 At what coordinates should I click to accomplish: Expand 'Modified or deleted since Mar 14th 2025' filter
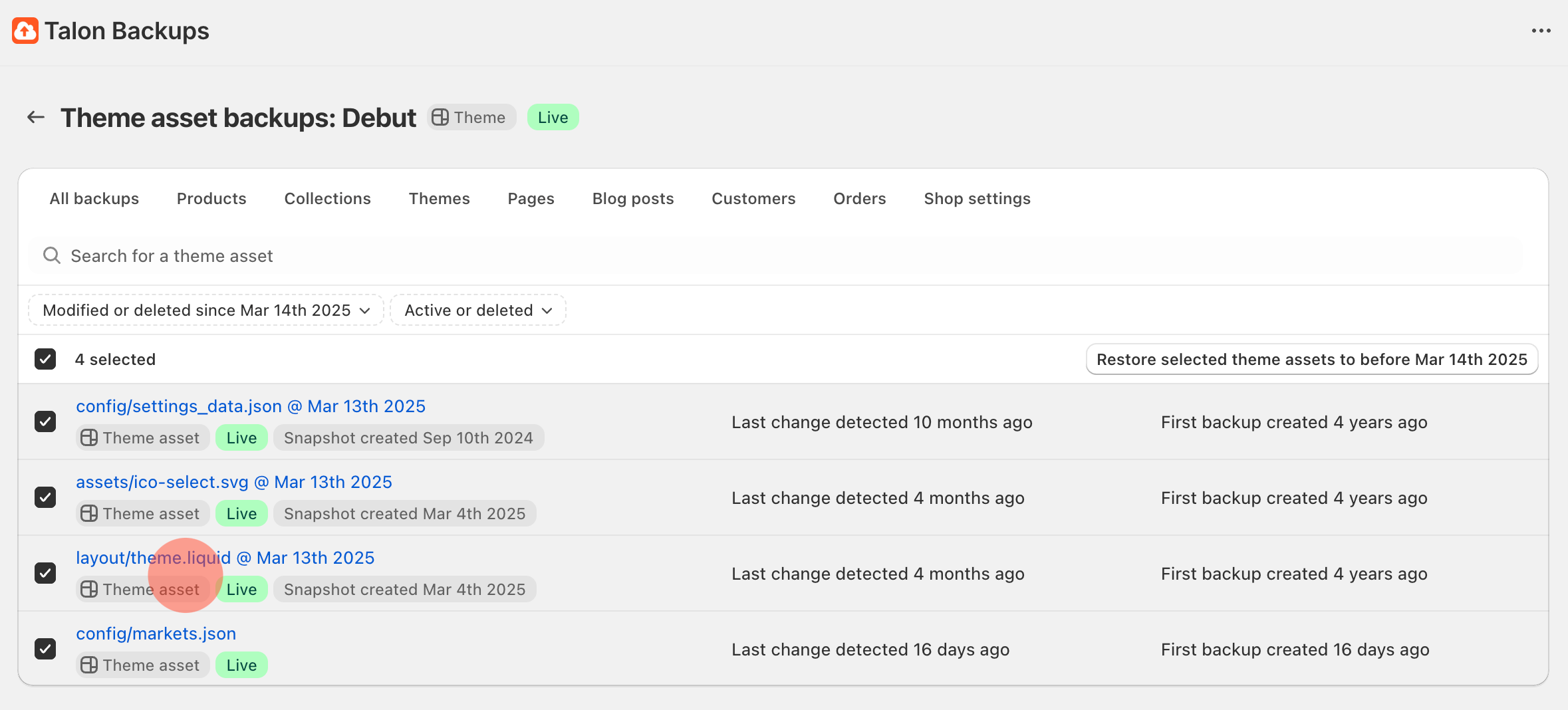point(206,310)
